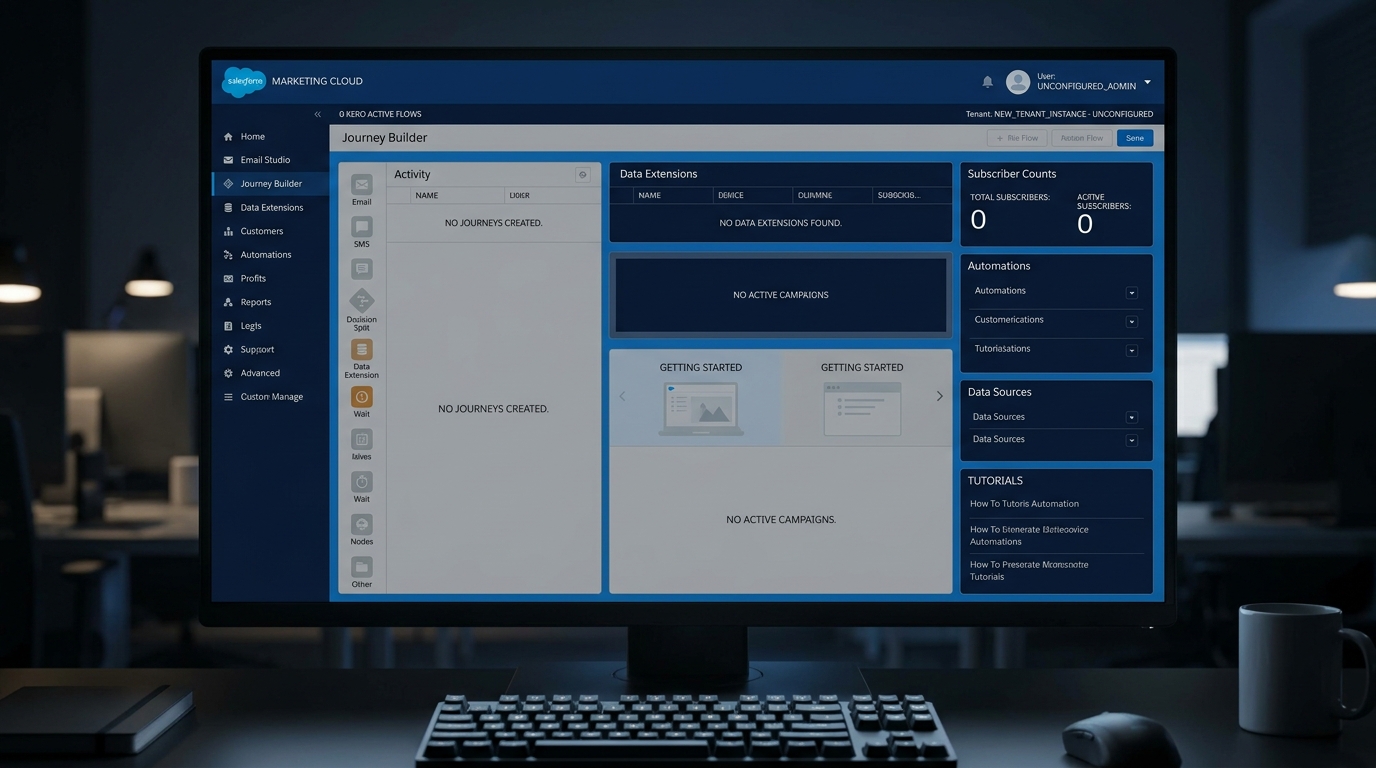Click the blue Sene button

tap(1134, 138)
